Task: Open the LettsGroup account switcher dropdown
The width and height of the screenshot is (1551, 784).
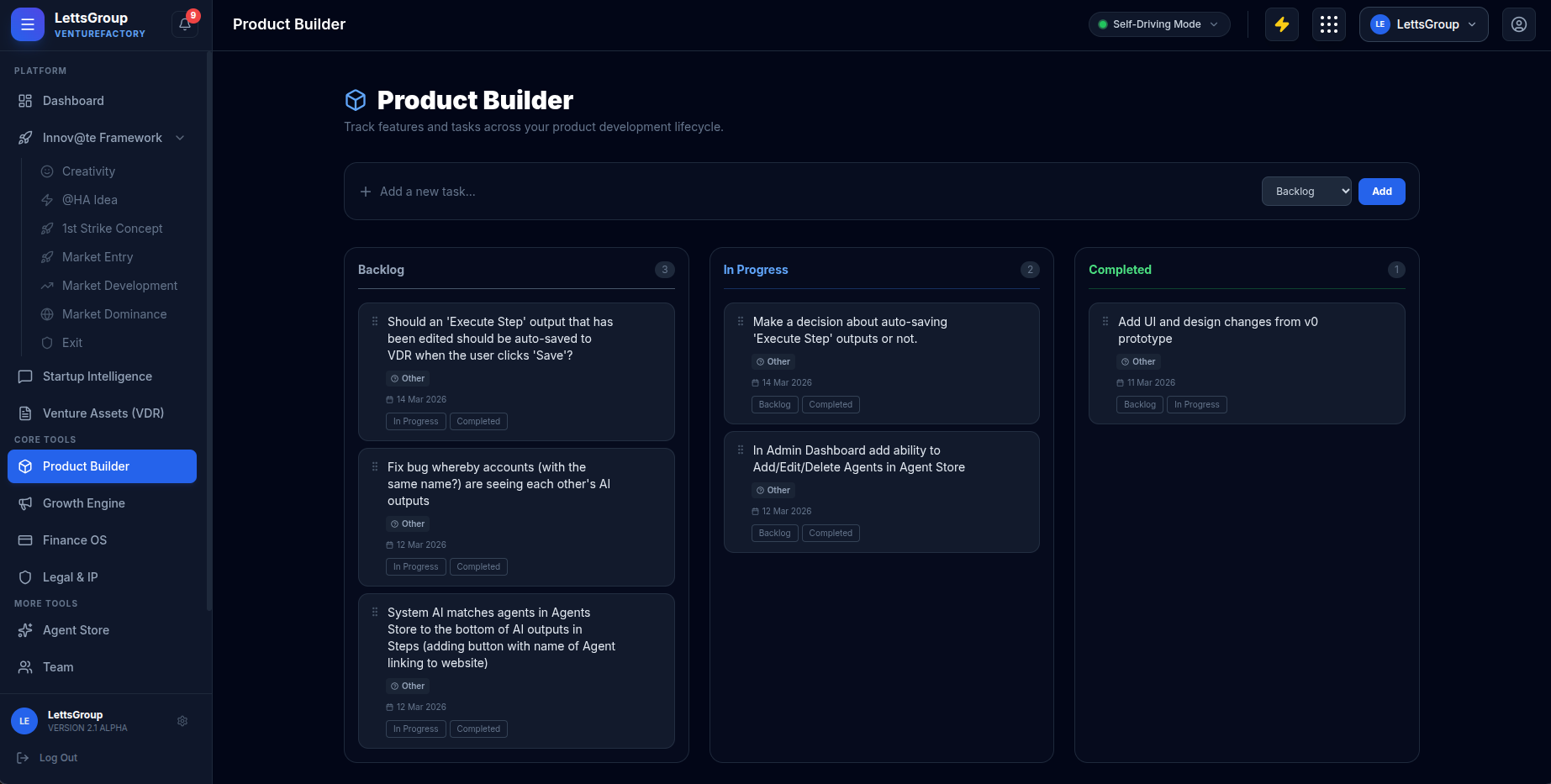Action: 1422,24
